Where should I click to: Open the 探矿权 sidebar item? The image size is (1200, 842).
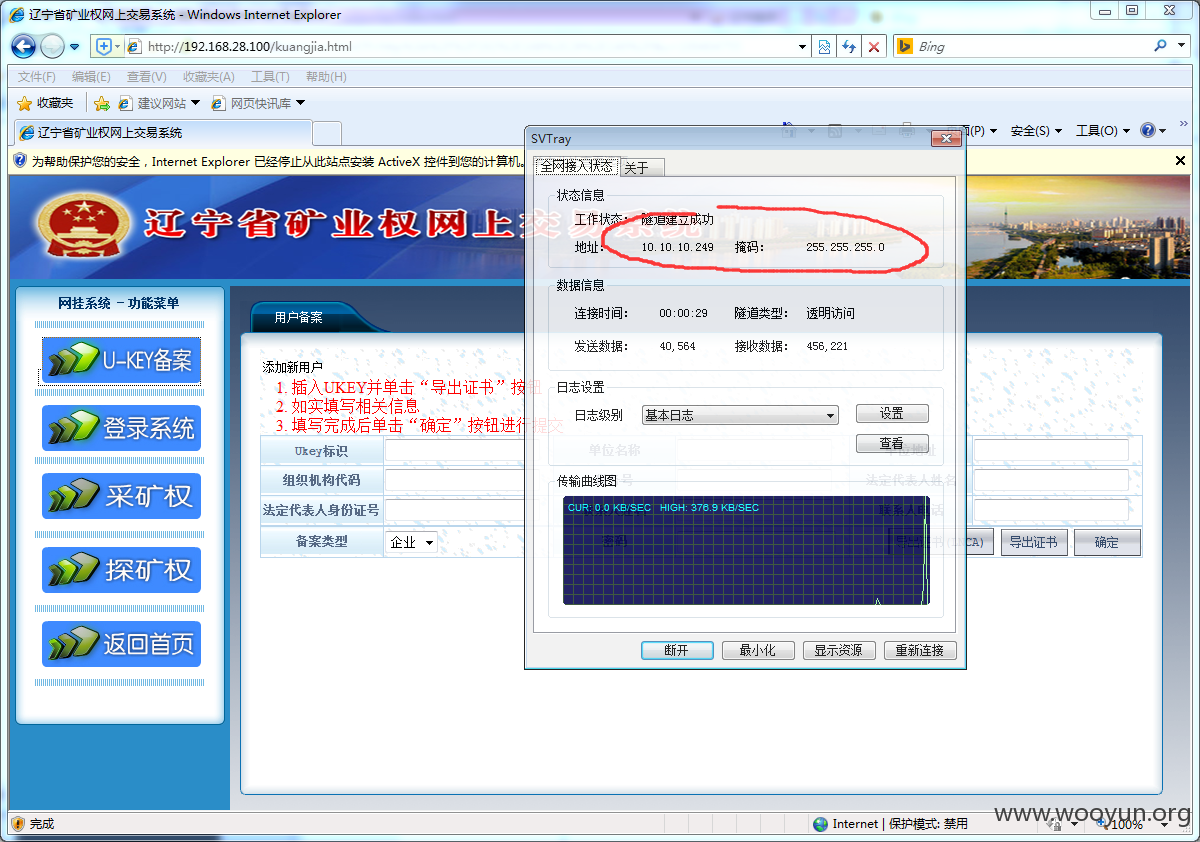point(121,570)
